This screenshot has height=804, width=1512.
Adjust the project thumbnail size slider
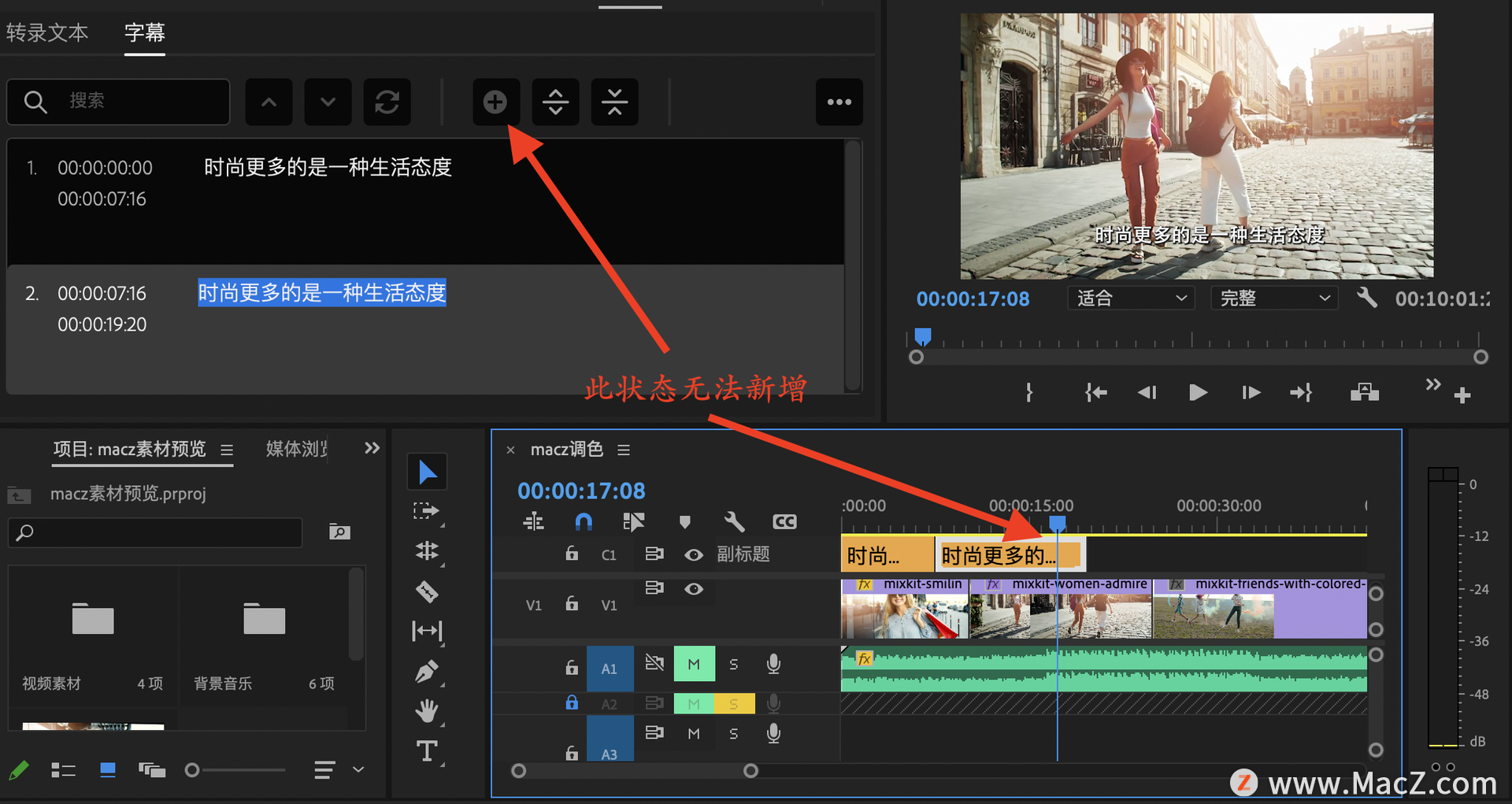pyautogui.click(x=191, y=770)
